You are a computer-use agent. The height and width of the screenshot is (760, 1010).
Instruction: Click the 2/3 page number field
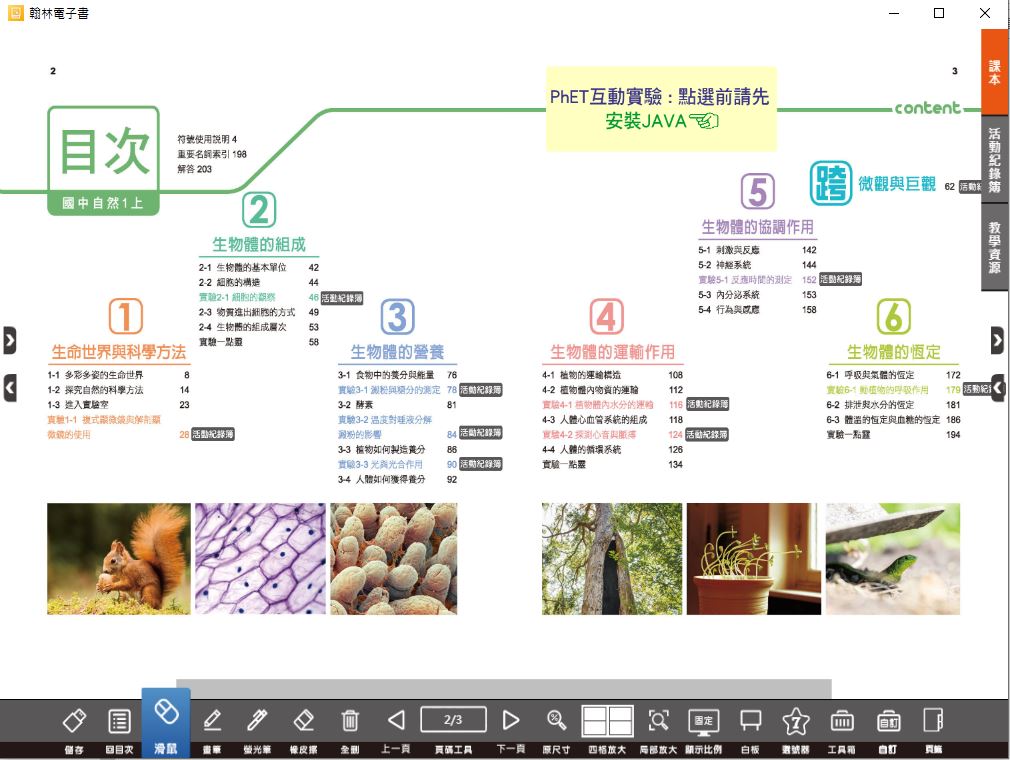pyautogui.click(x=453, y=719)
